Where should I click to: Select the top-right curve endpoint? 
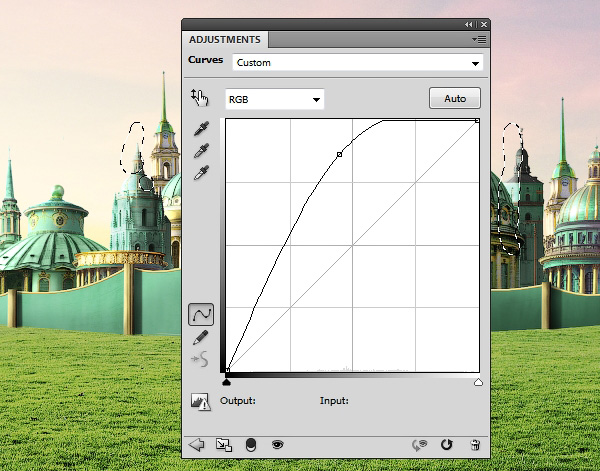tap(477, 121)
